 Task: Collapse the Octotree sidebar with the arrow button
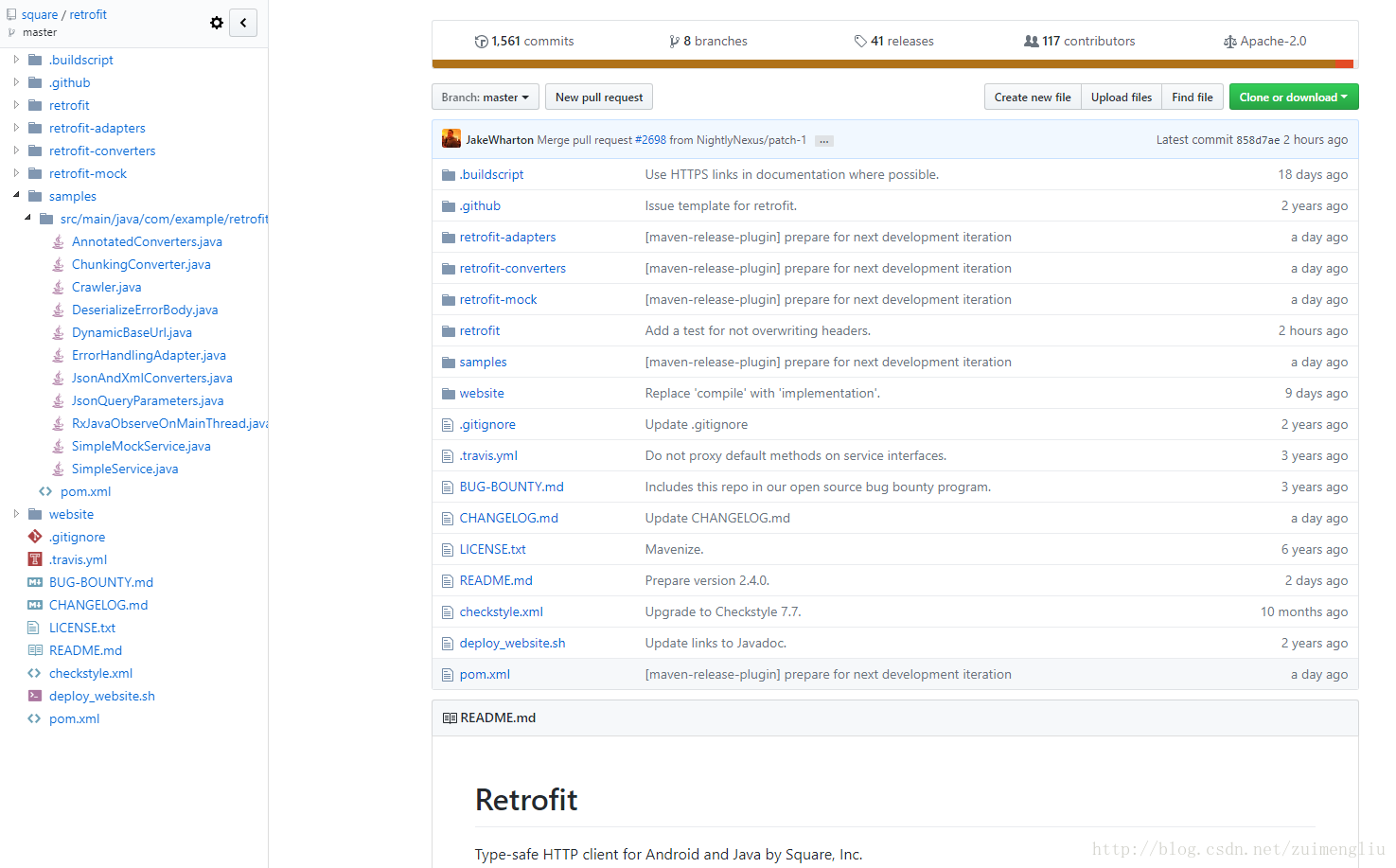(243, 23)
